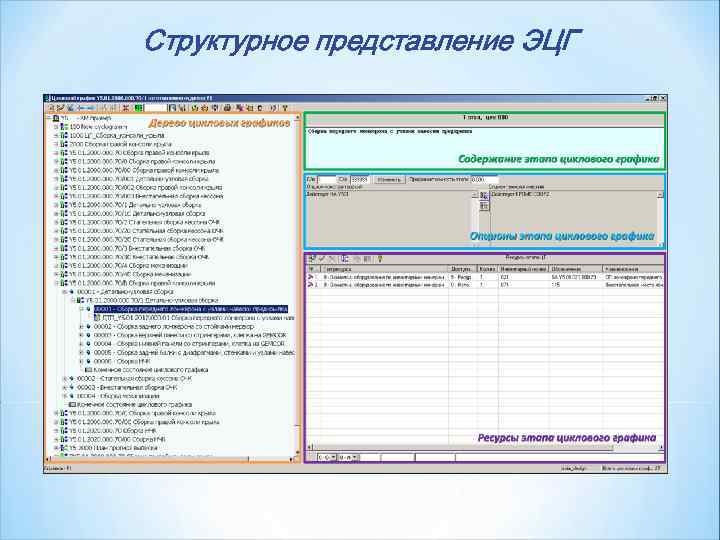Click the 'Наименование' column header
This screenshot has height=540, width=720.
click(x=633, y=269)
